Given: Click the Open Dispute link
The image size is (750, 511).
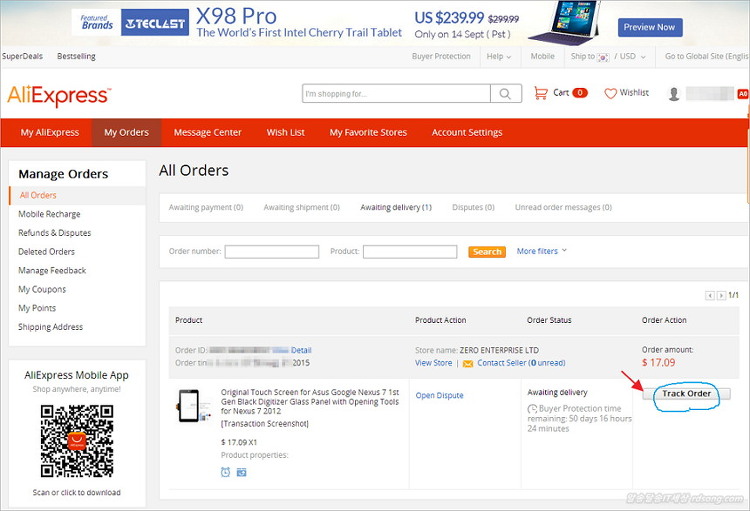Looking at the screenshot, I should (x=439, y=395).
